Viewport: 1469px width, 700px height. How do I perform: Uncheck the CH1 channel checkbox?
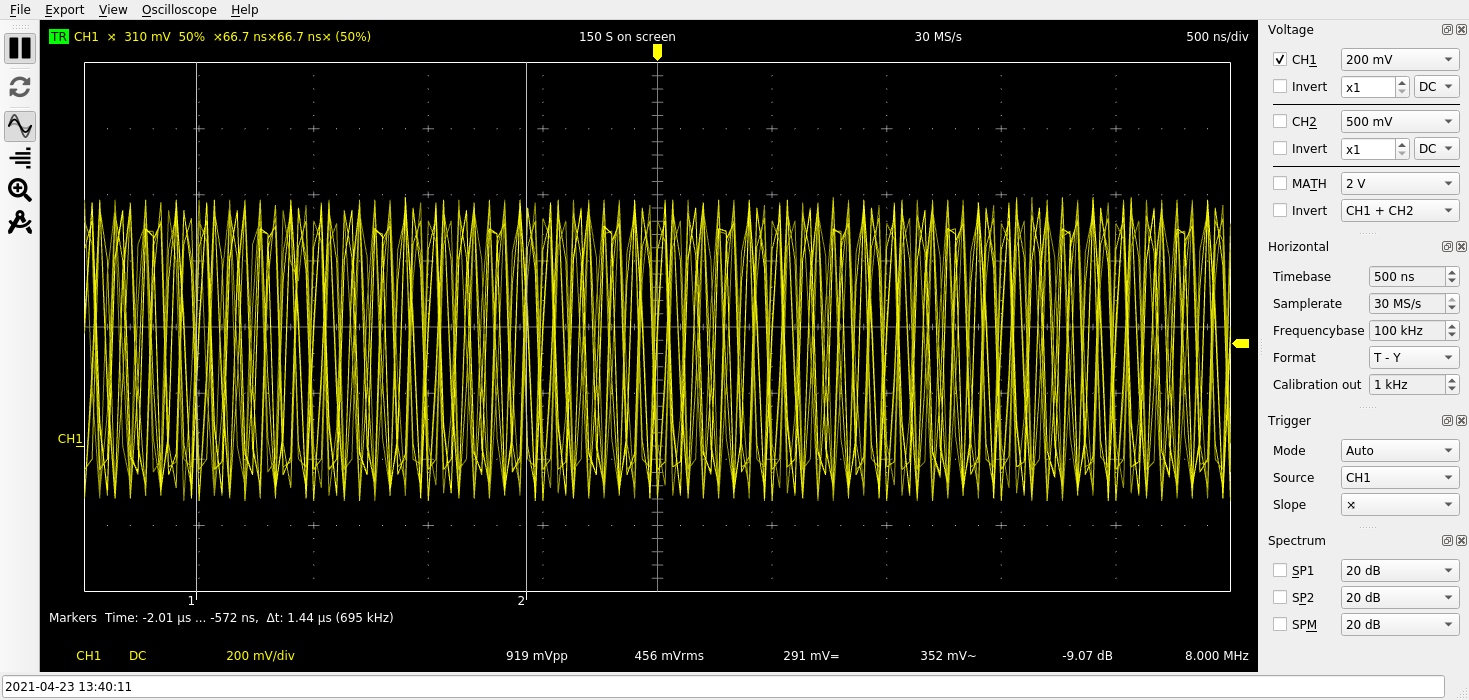pyautogui.click(x=1280, y=60)
